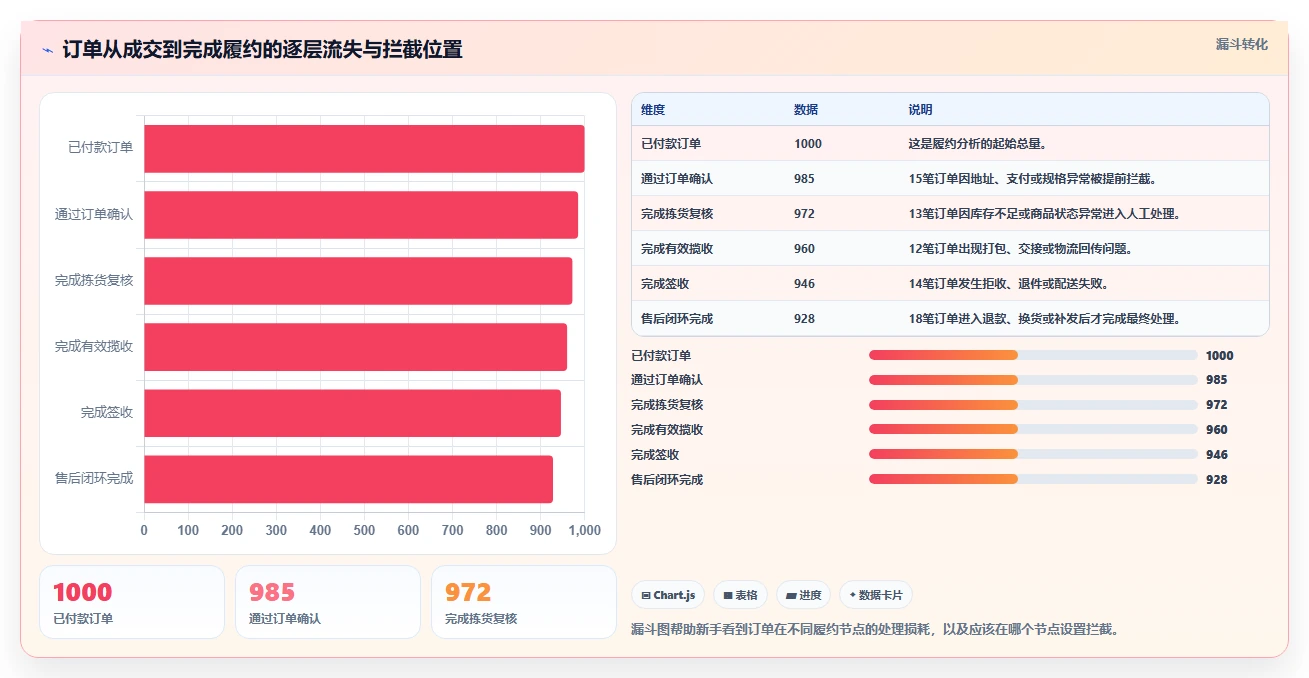Click description 这是履约分析的起始总量
The image size is (1309, 678).
point(977,144)
